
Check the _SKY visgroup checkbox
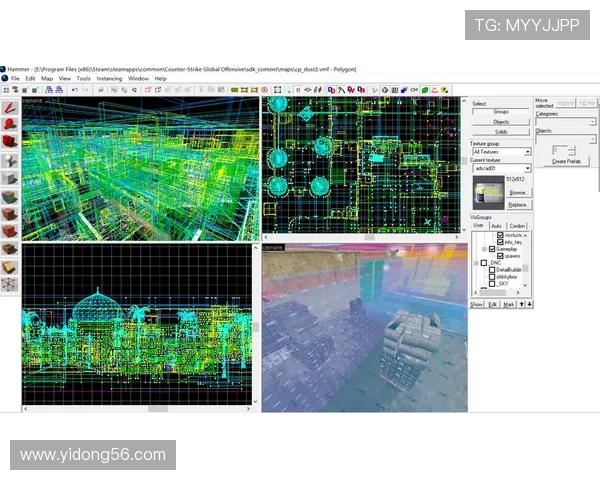tap(492, 284)
